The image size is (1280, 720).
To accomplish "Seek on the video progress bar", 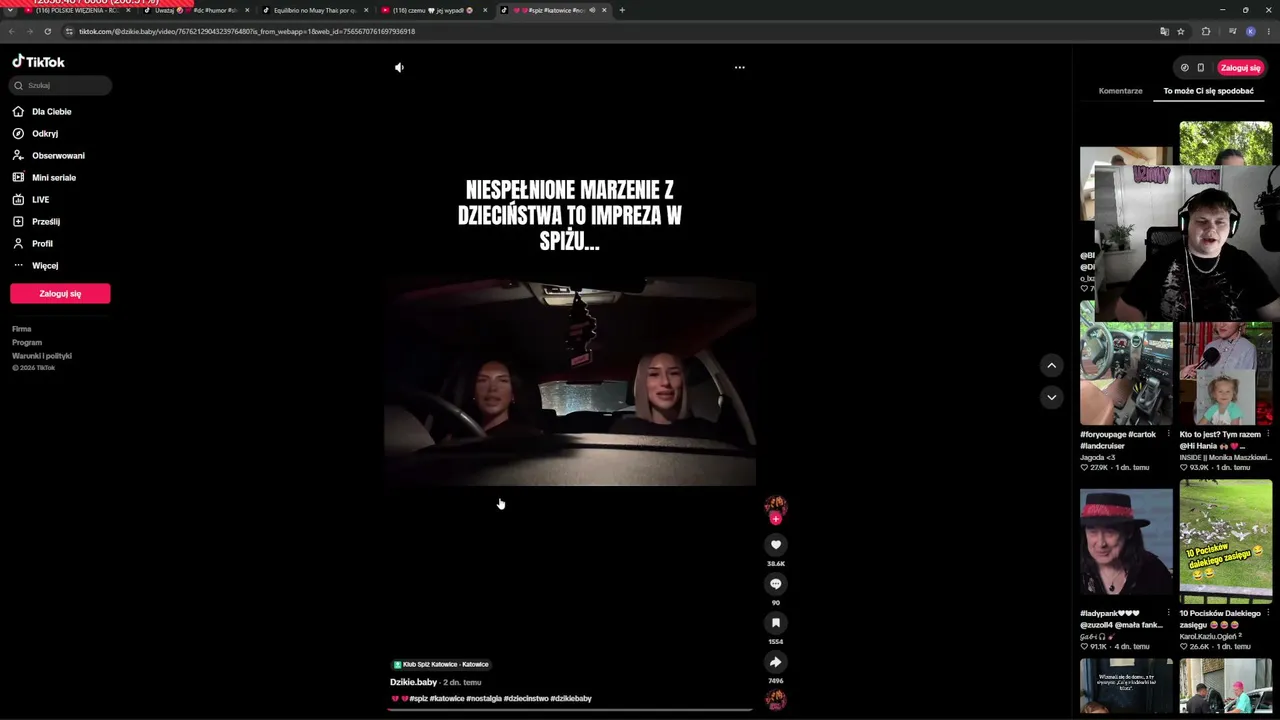I will point(570,710).
